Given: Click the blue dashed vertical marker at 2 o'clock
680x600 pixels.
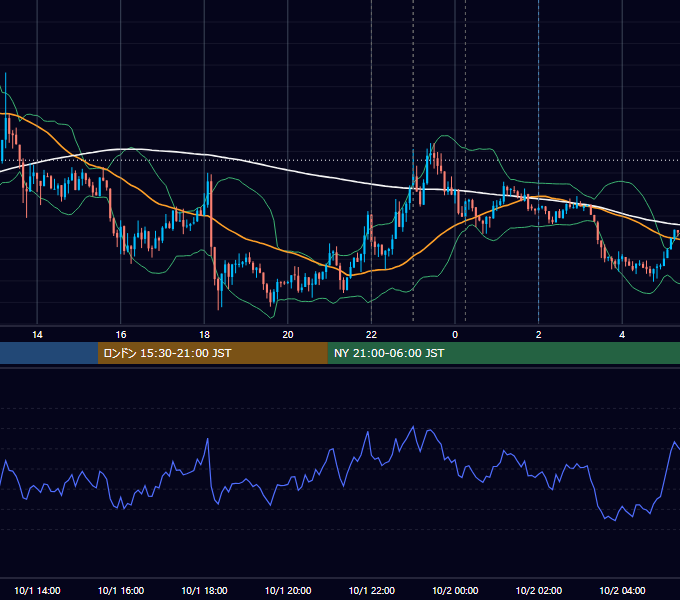Looking at the screenshot, I should [539, 163].
